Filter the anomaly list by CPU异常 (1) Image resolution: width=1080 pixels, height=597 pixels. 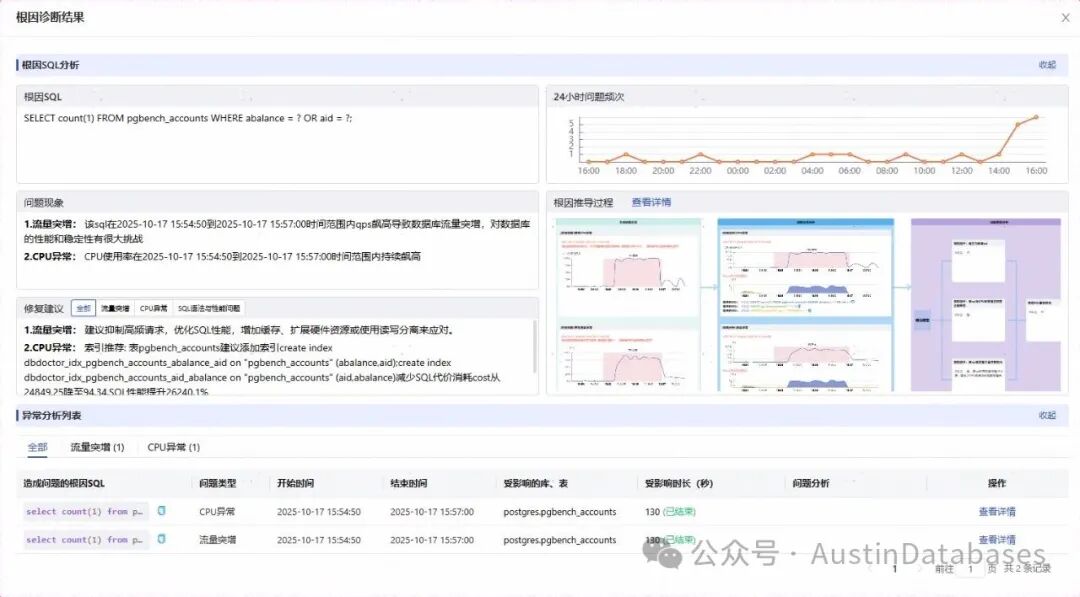click(x=174, y=447)
